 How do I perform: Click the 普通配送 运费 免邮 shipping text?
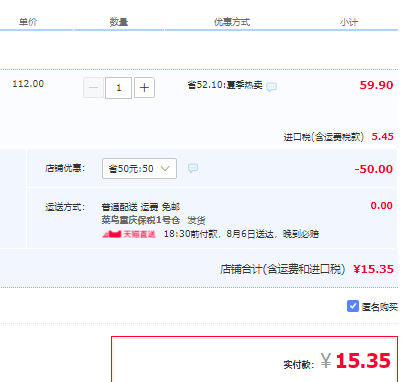click(141, 207)
